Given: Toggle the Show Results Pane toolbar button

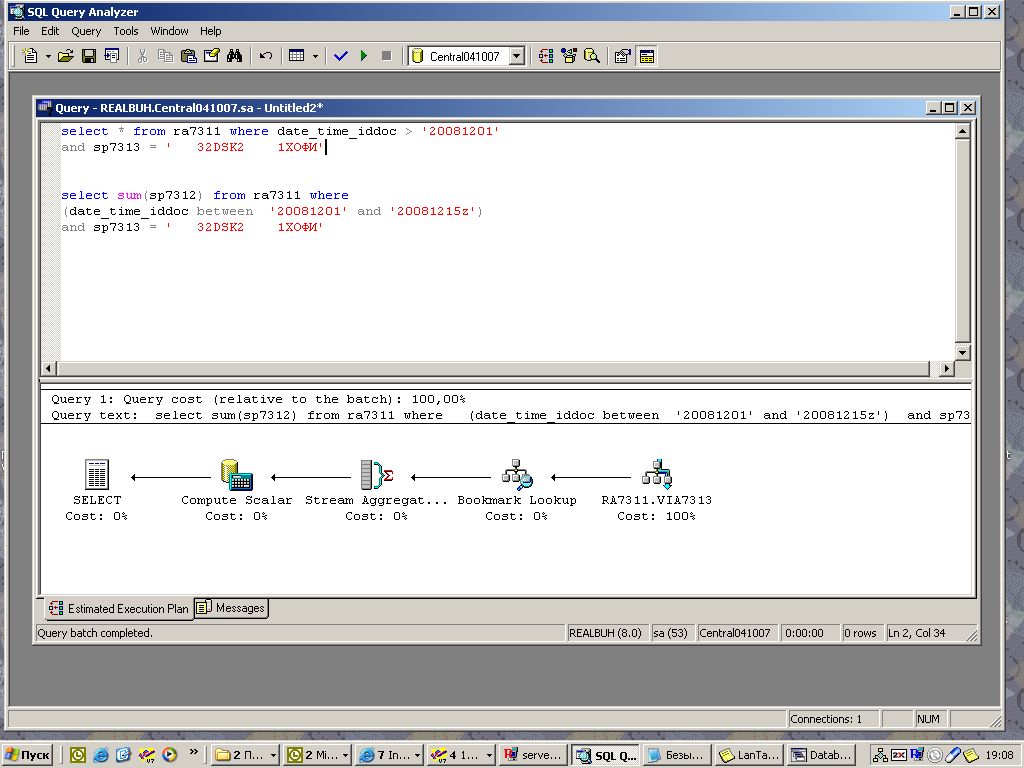Looking at the screenshot, I should tap(647, 56).
